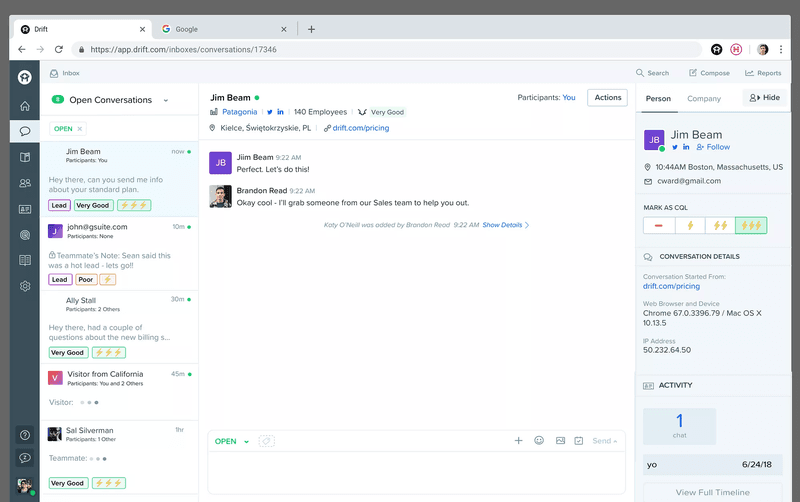800x502 pixels.
Task: Click the plus icon in reply toolbar
Action: pos(518,440)
